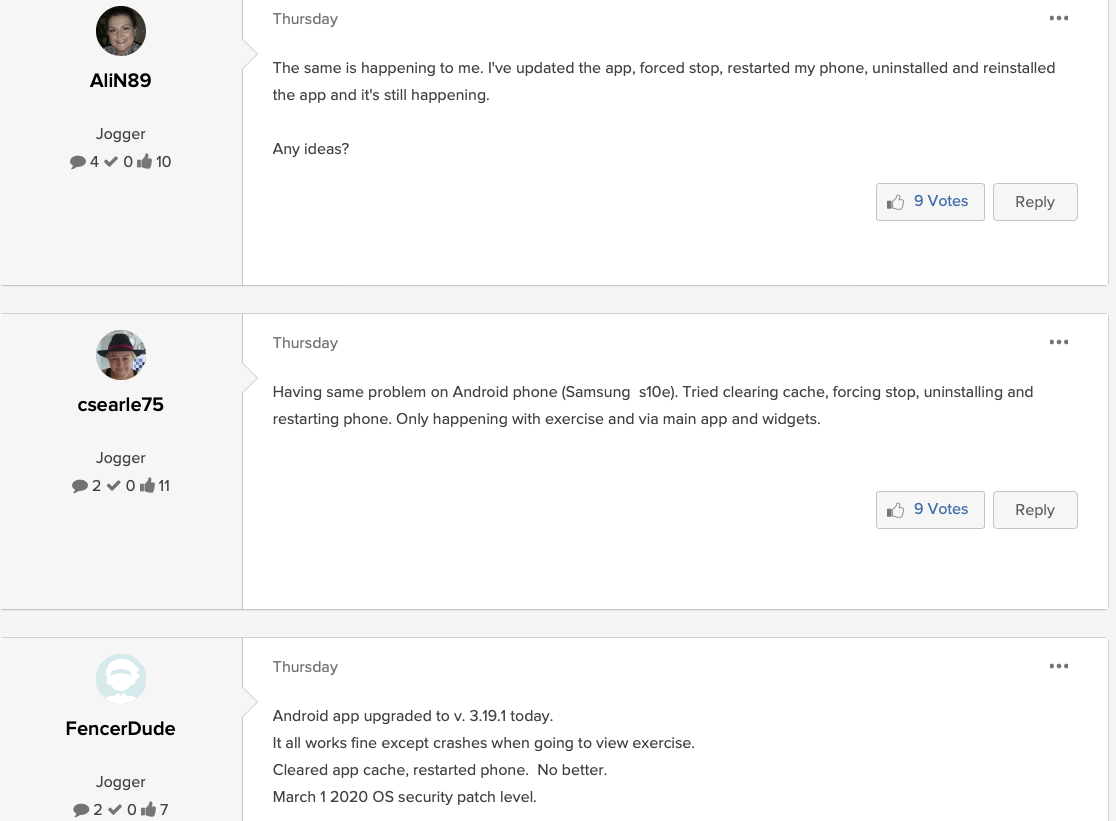Open AliN89's profile avatar

121,31
